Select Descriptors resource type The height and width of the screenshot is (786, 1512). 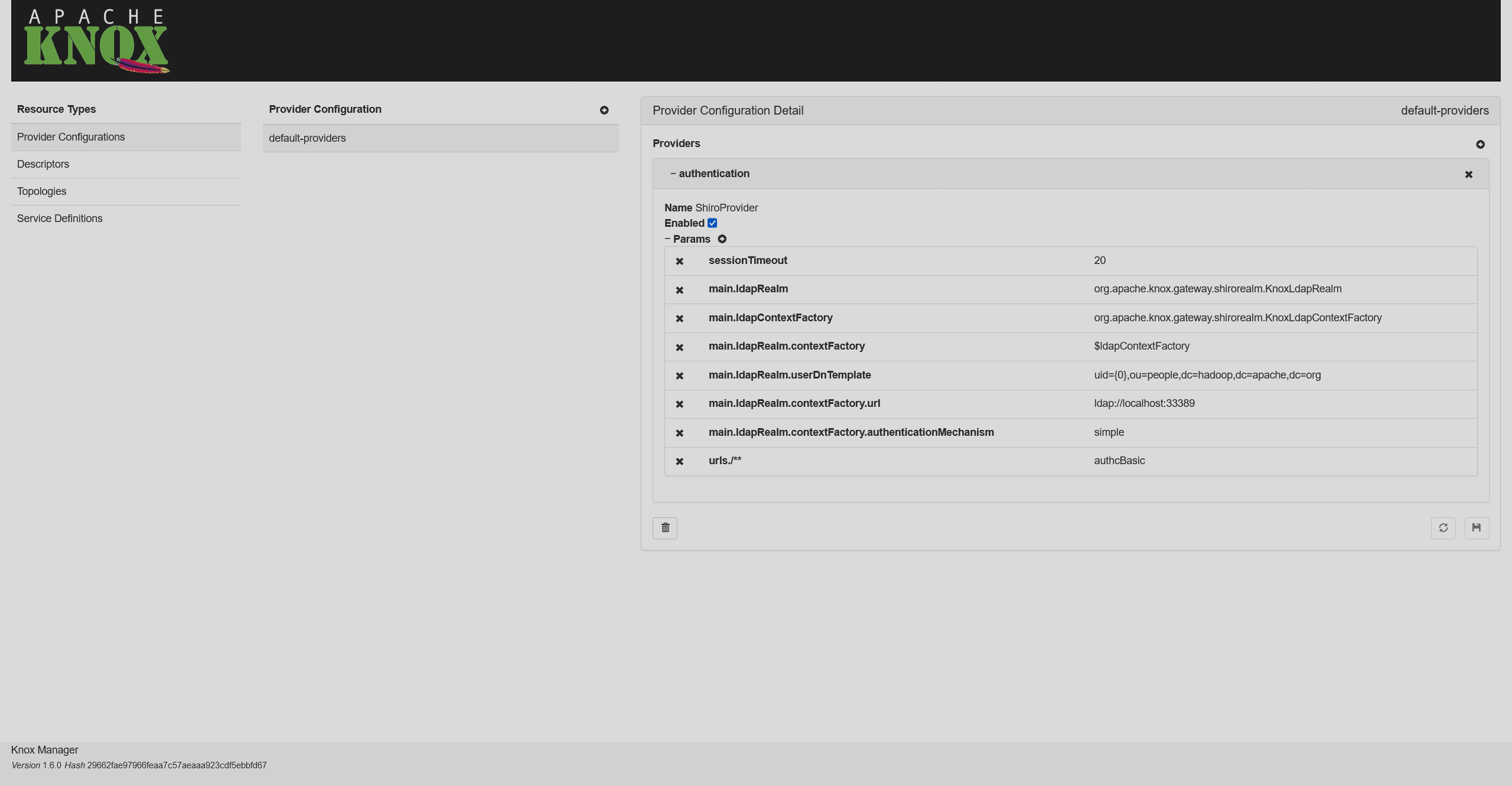coord(126,164)
